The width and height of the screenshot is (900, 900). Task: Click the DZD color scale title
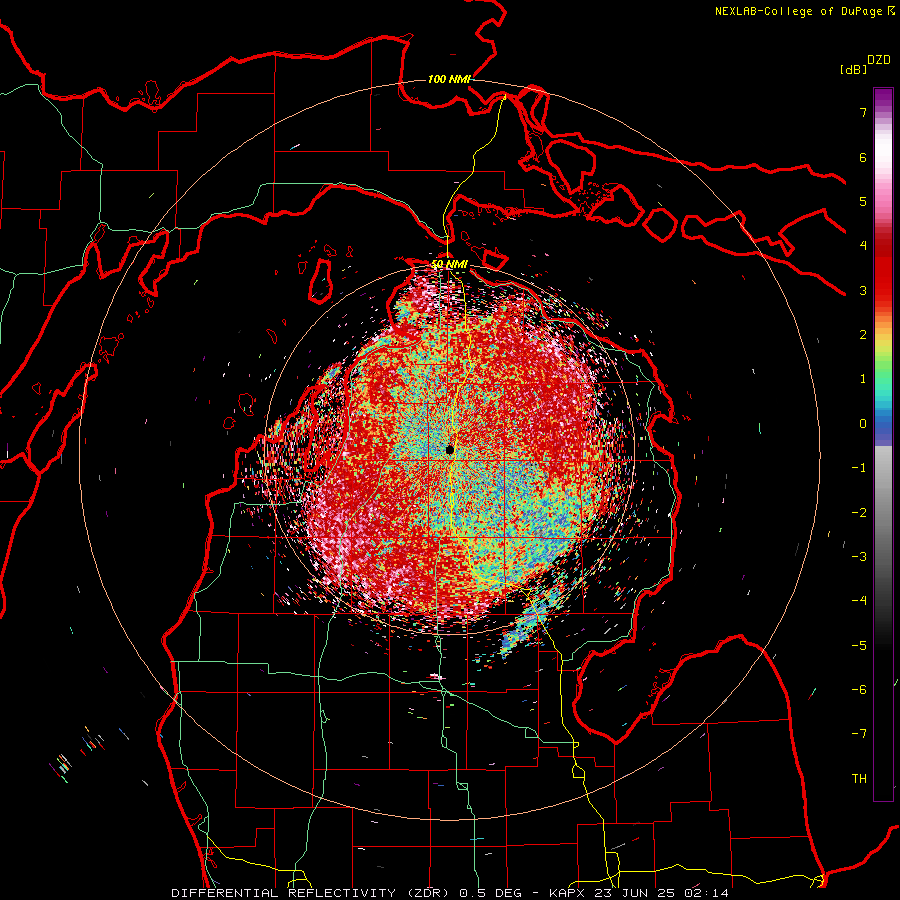tap(879, 60)
